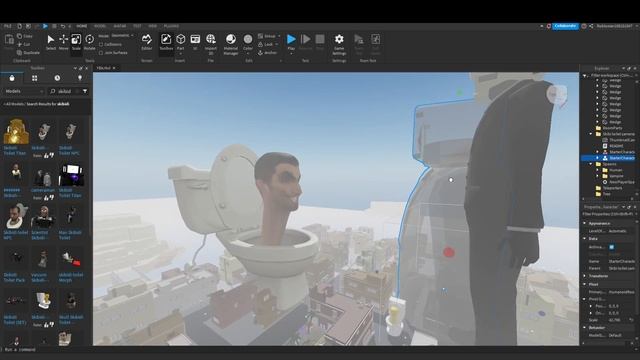
Task: Toggle the Collisions checkbox
Action: click(x=101, y=44)
